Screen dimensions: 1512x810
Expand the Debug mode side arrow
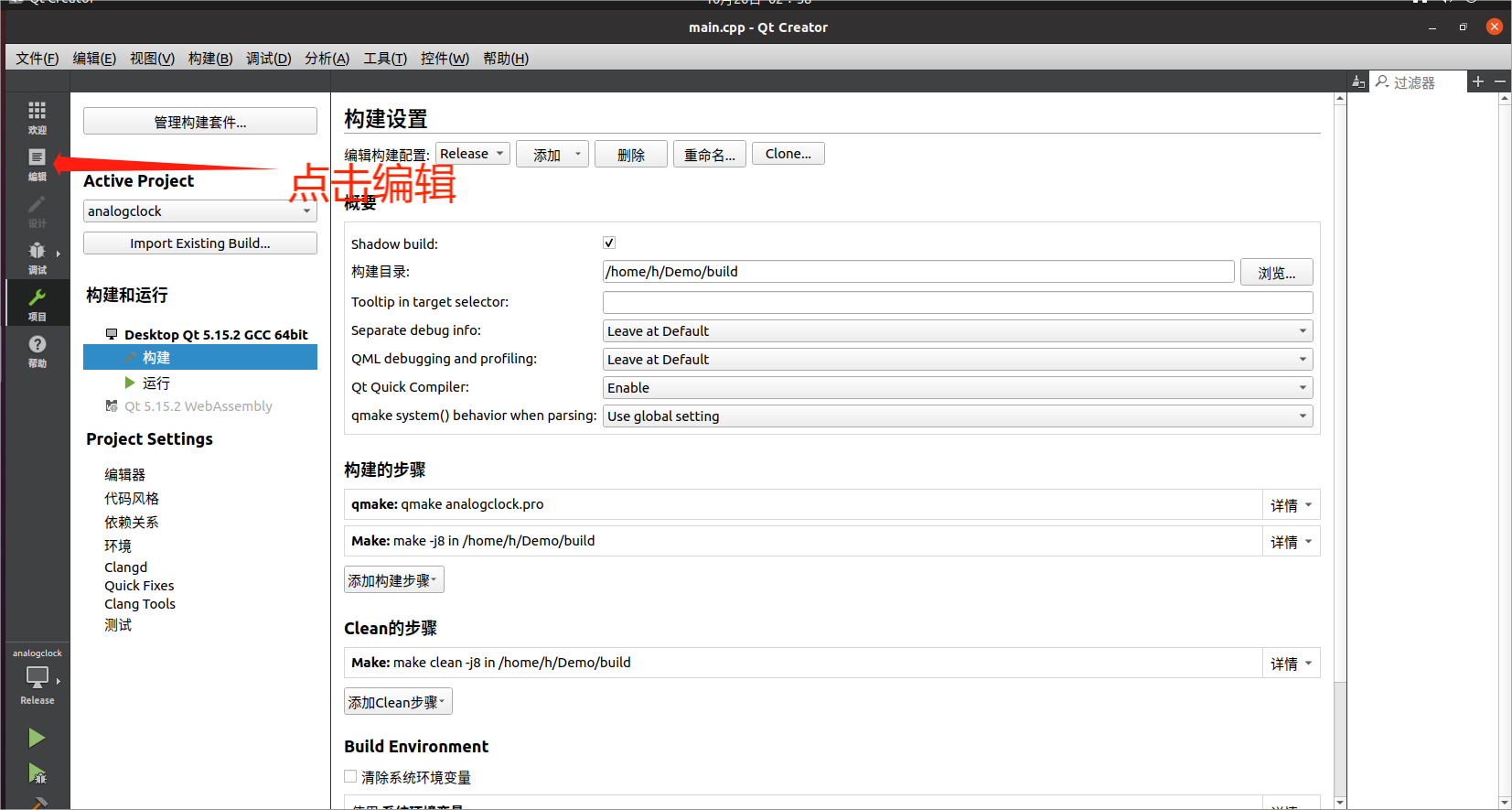[59, 254]
